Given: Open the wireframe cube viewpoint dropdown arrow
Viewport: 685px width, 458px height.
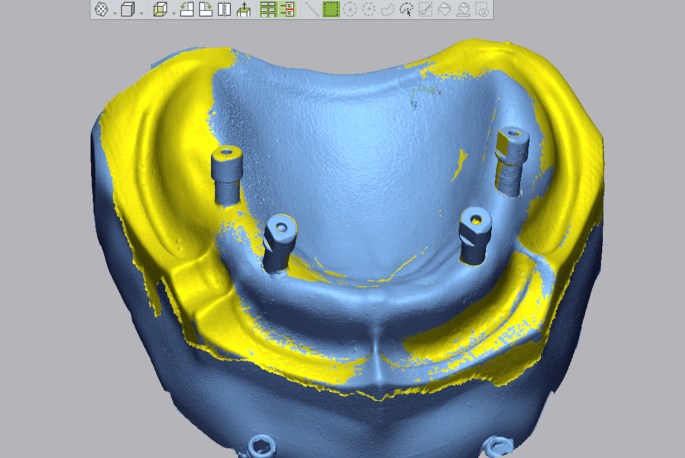Looking at the screenshot, I should click(173, 13).
